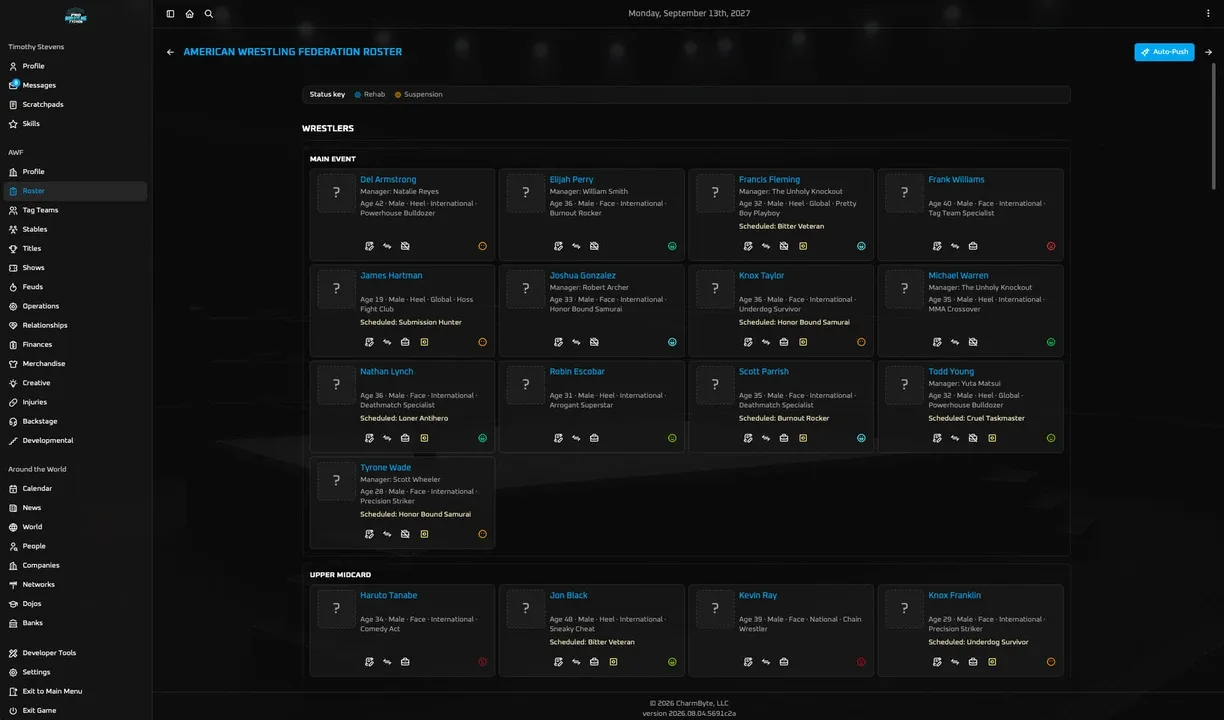Click yellow scheduled gimmick icon on Nathan Lynch
The image size is (1224, 720).
pyautogui.click(x=424, y=438)
